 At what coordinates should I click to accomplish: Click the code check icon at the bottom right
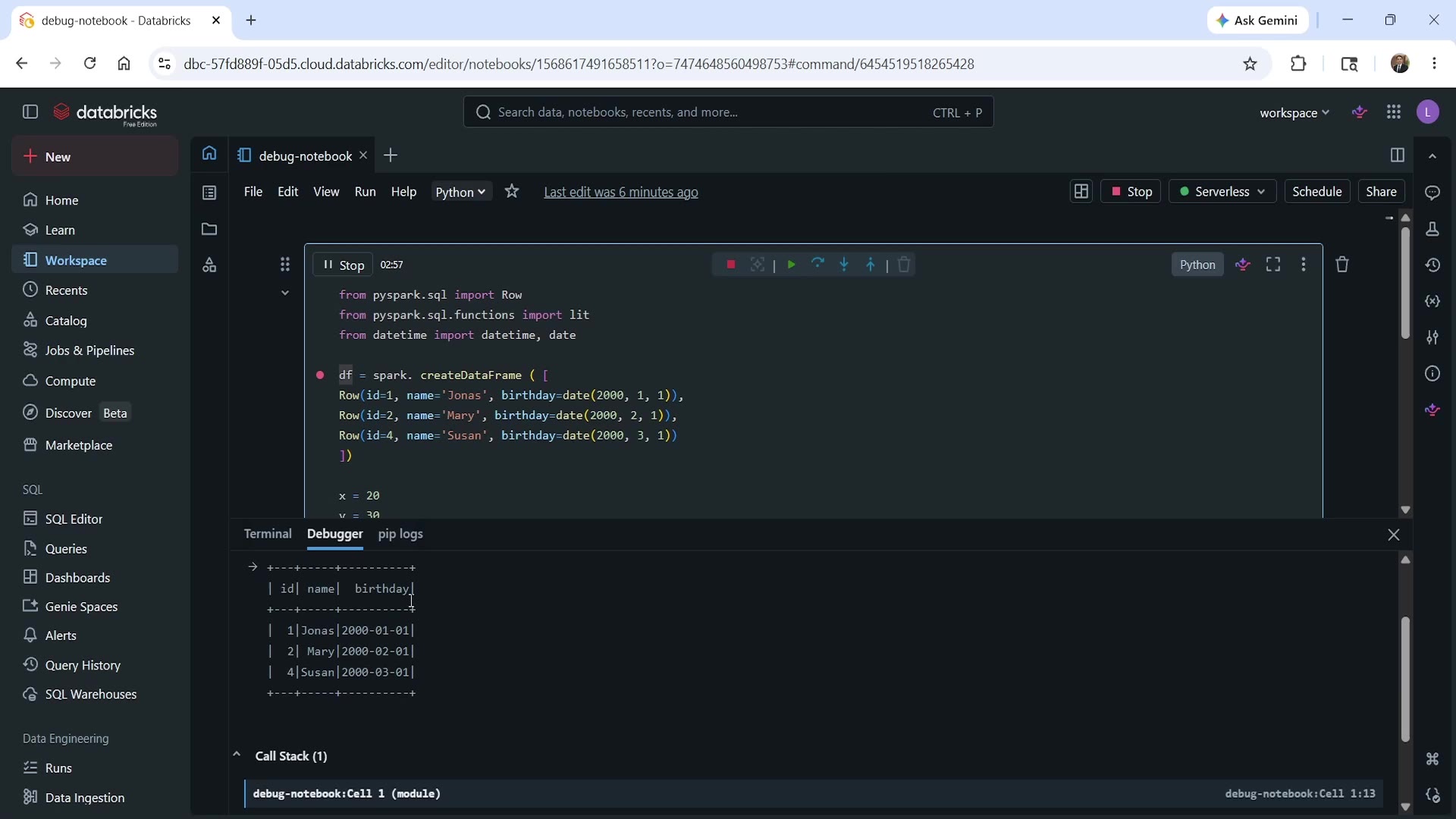(x=1432, y=795)
